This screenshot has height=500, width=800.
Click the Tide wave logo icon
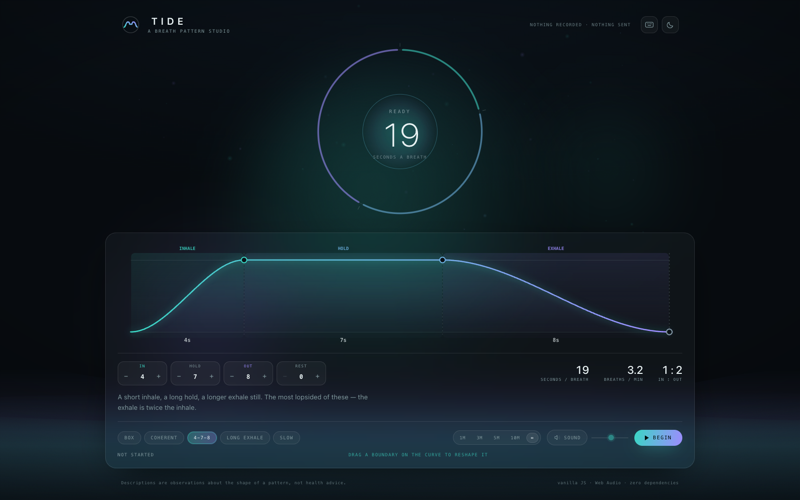point(131,24)
